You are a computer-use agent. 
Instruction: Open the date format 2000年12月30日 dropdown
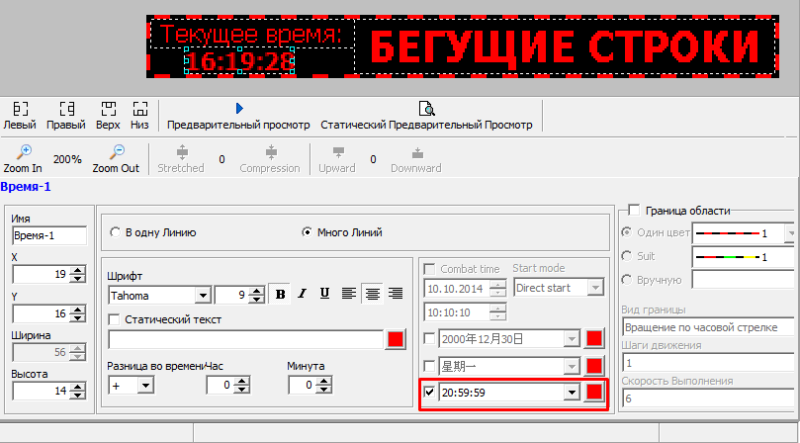click(x=572, y=339)
